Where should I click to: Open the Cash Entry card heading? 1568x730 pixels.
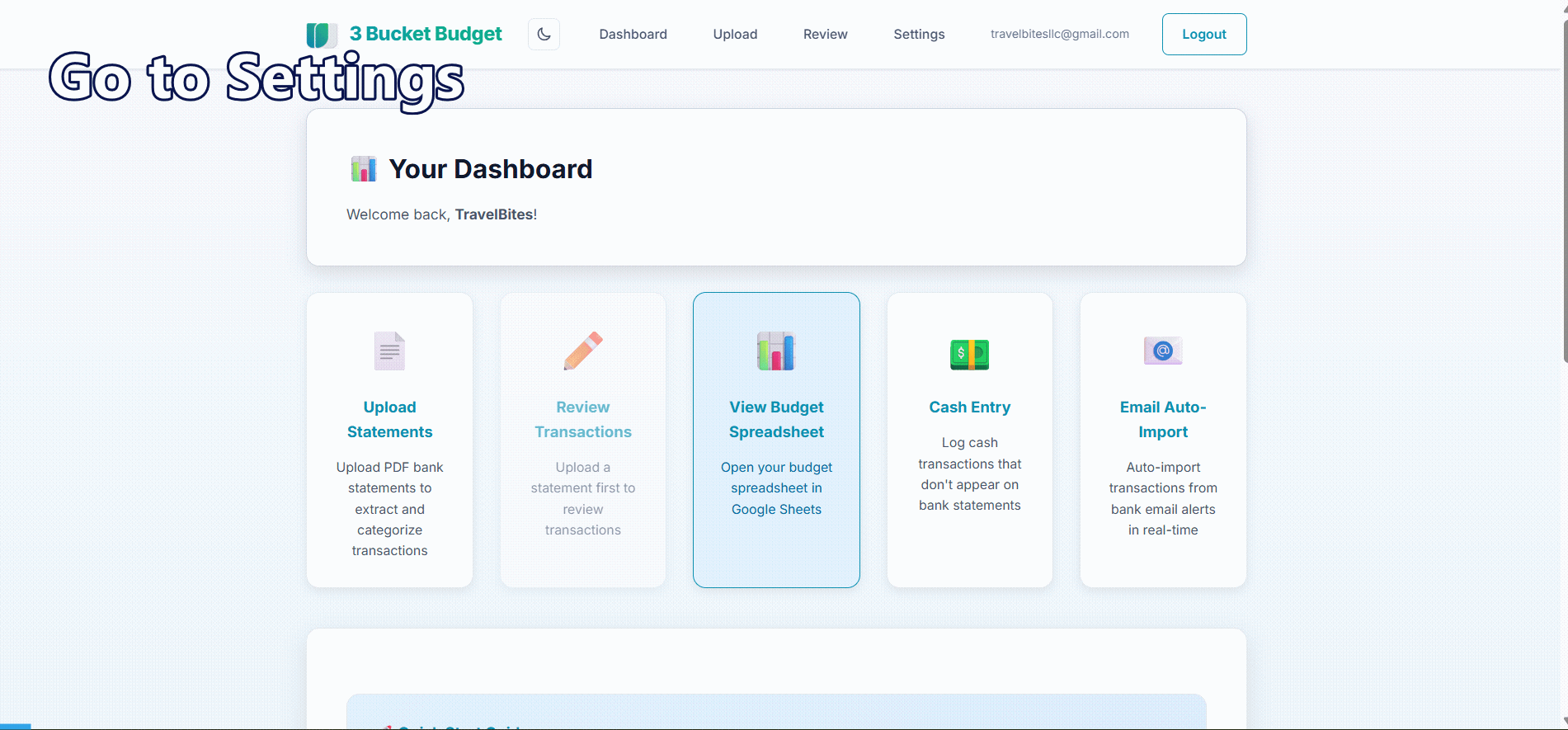pyautogui.click(x=969, y=407)
